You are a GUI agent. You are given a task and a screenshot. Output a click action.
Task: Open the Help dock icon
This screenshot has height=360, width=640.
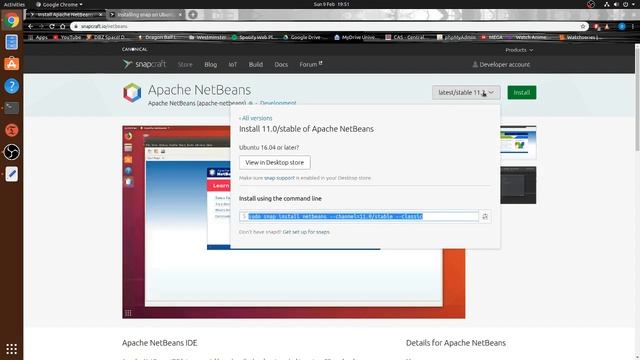11,86
